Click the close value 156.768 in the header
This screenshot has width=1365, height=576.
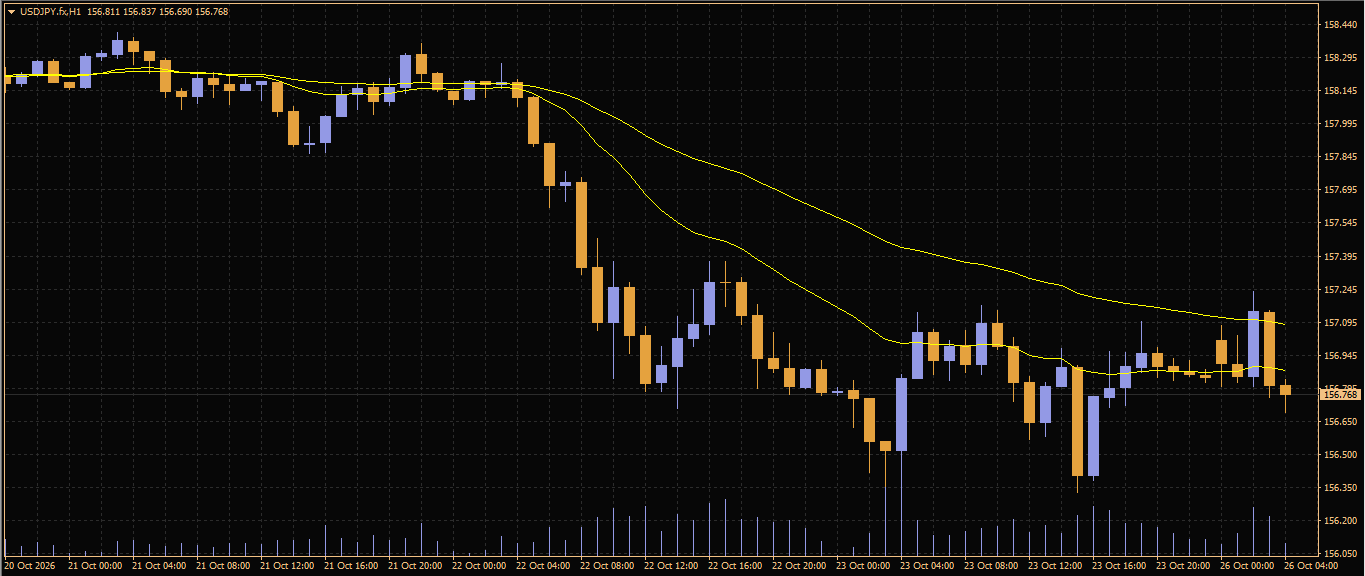212,11
